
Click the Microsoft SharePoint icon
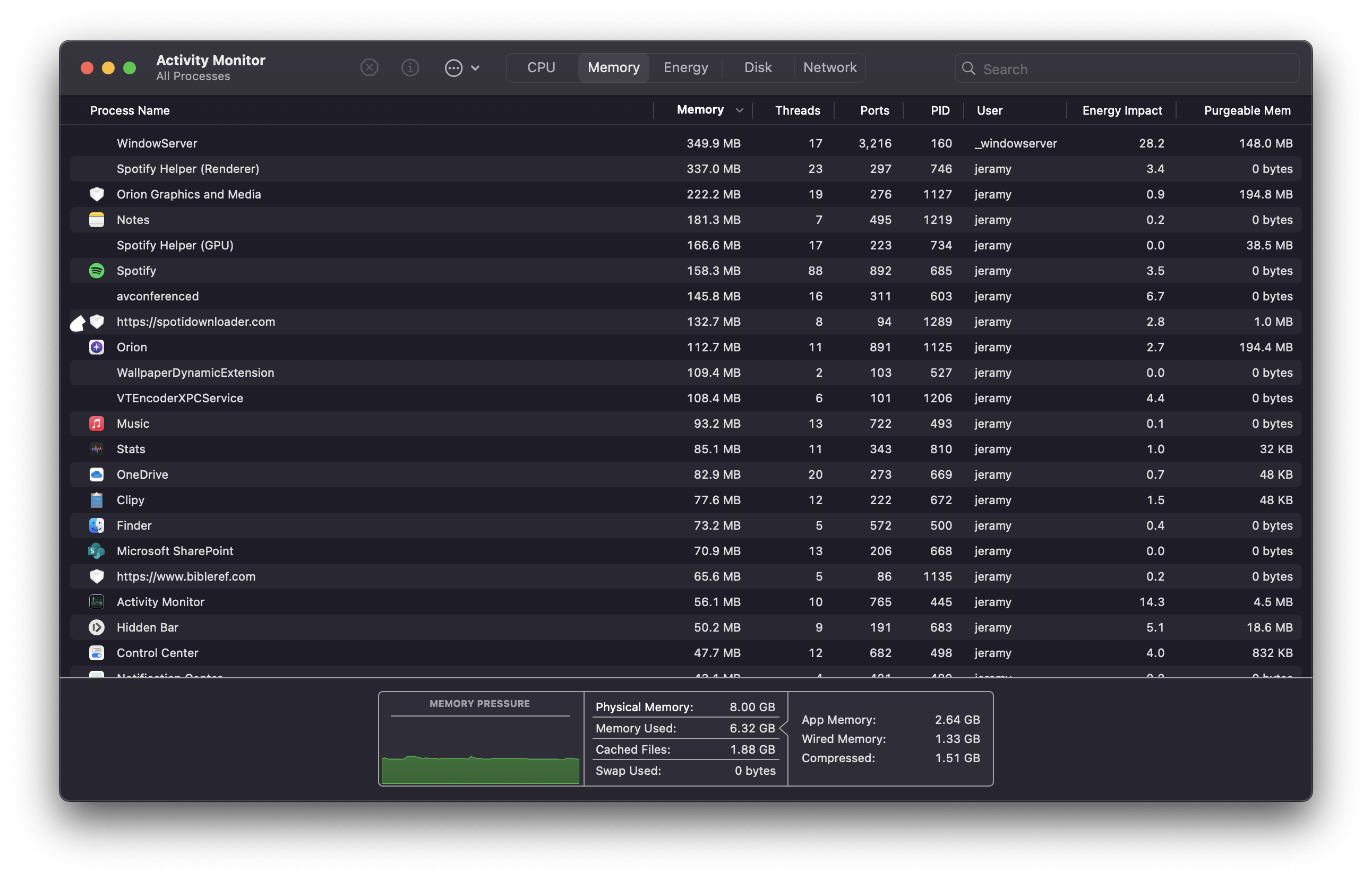97,551
